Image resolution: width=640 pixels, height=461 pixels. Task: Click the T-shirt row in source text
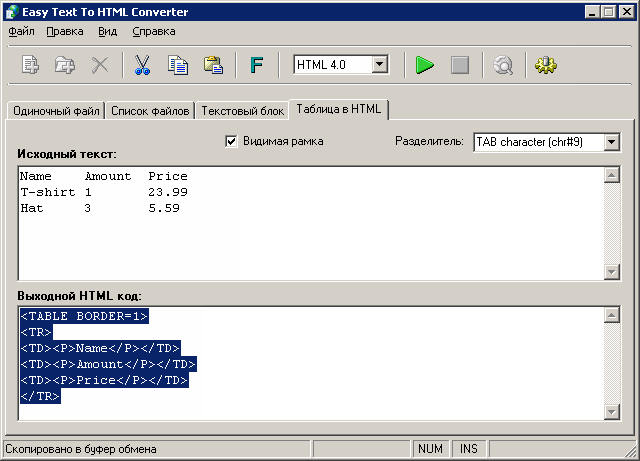104,192
